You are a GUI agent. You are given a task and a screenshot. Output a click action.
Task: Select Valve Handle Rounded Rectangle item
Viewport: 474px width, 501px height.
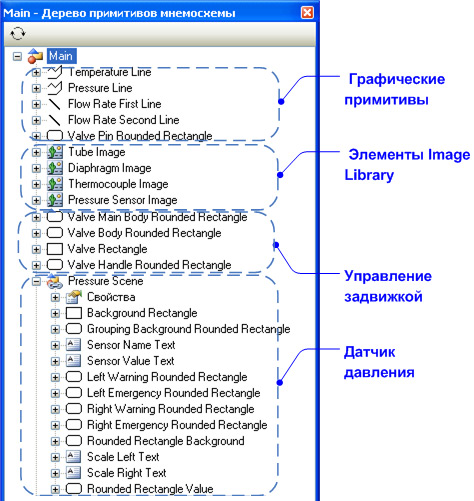[x=149, y=265]
